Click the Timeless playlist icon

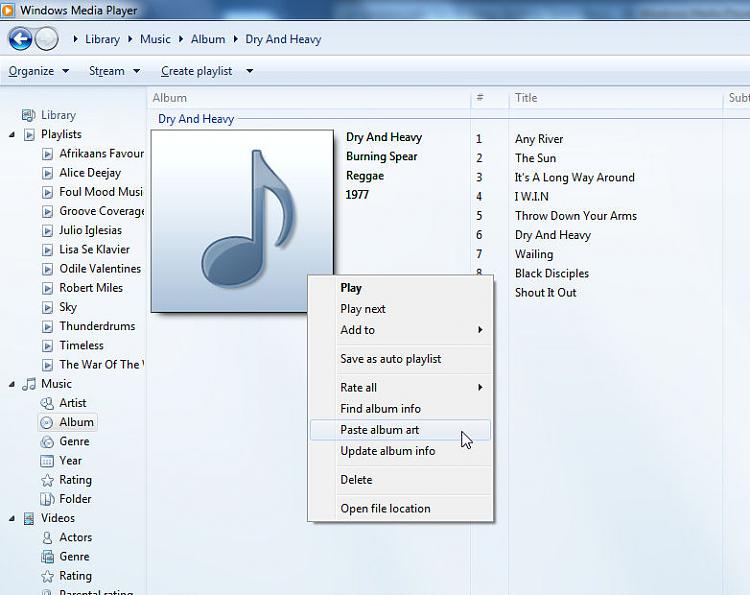click(47, 346)
